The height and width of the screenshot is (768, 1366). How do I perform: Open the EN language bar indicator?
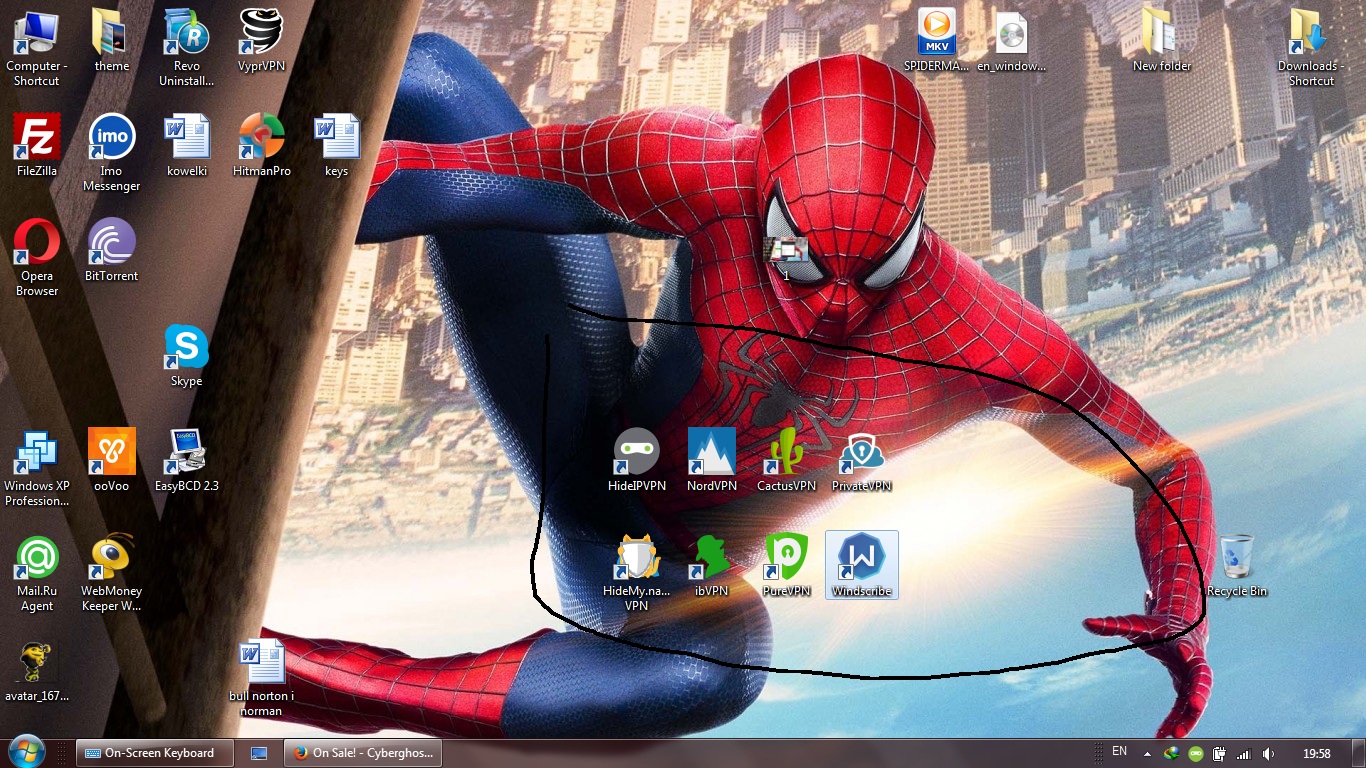pyautogui.click(x=1120, y=752)
